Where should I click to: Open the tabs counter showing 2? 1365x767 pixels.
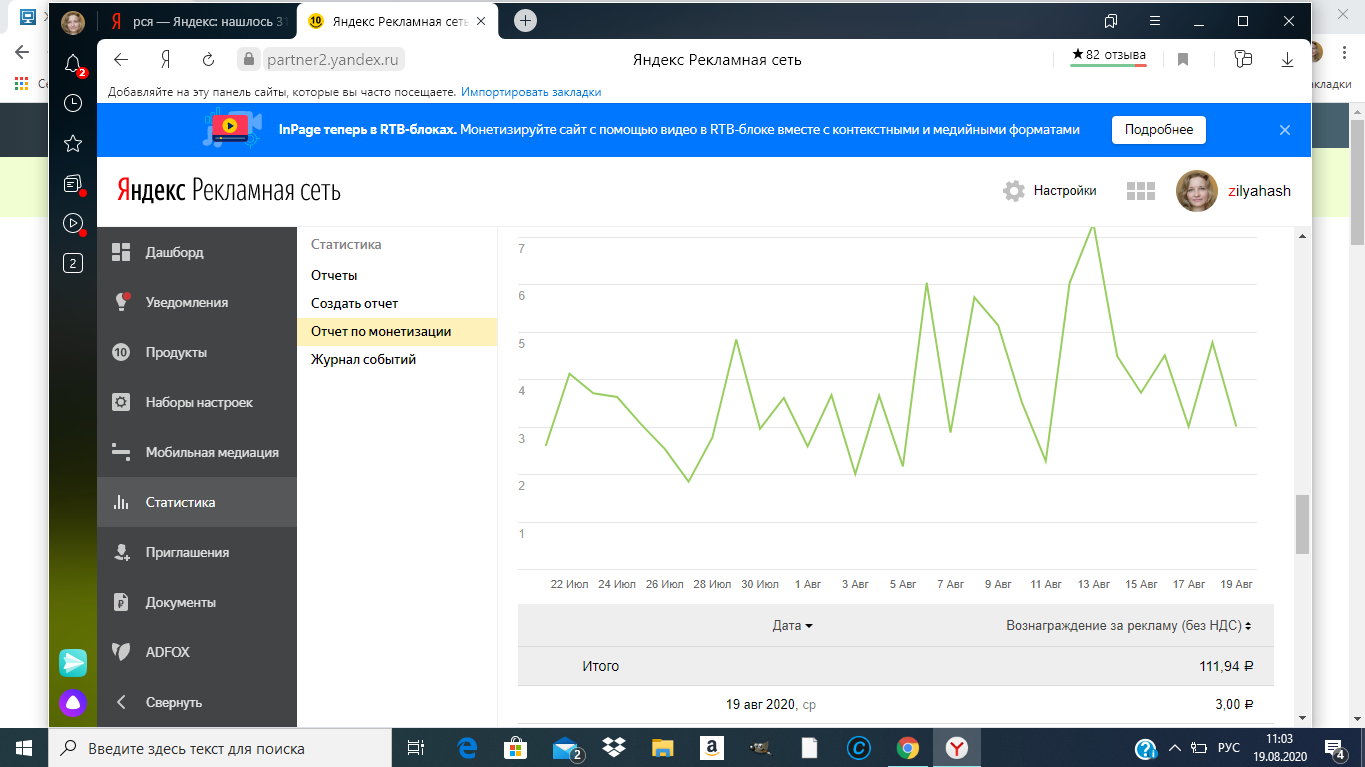click(73, 263)
